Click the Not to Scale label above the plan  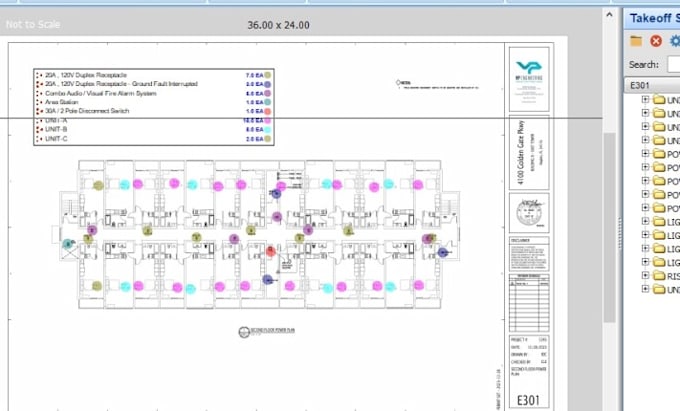[33, 24]
